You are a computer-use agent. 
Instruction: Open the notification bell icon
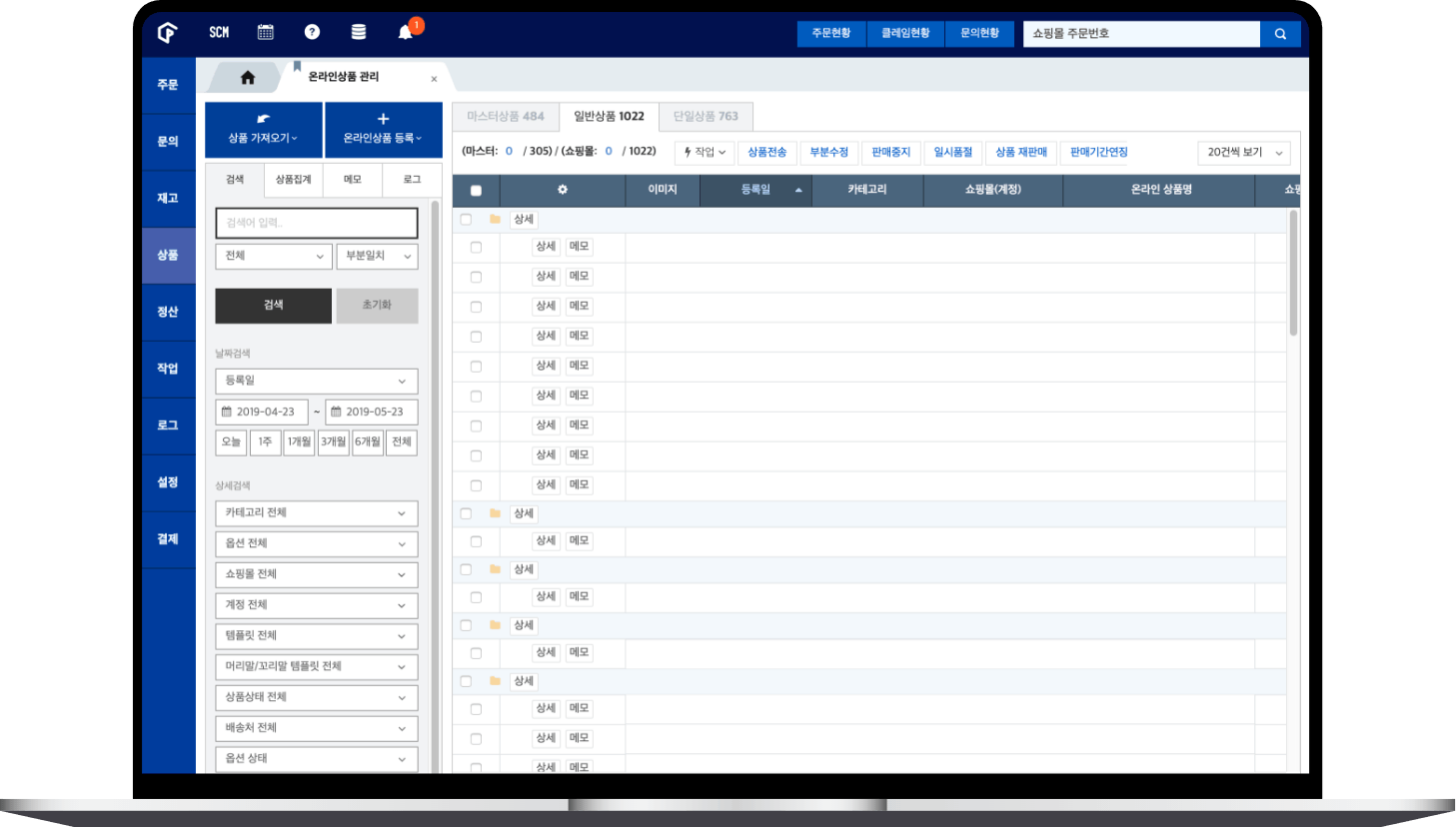(405, 32)
